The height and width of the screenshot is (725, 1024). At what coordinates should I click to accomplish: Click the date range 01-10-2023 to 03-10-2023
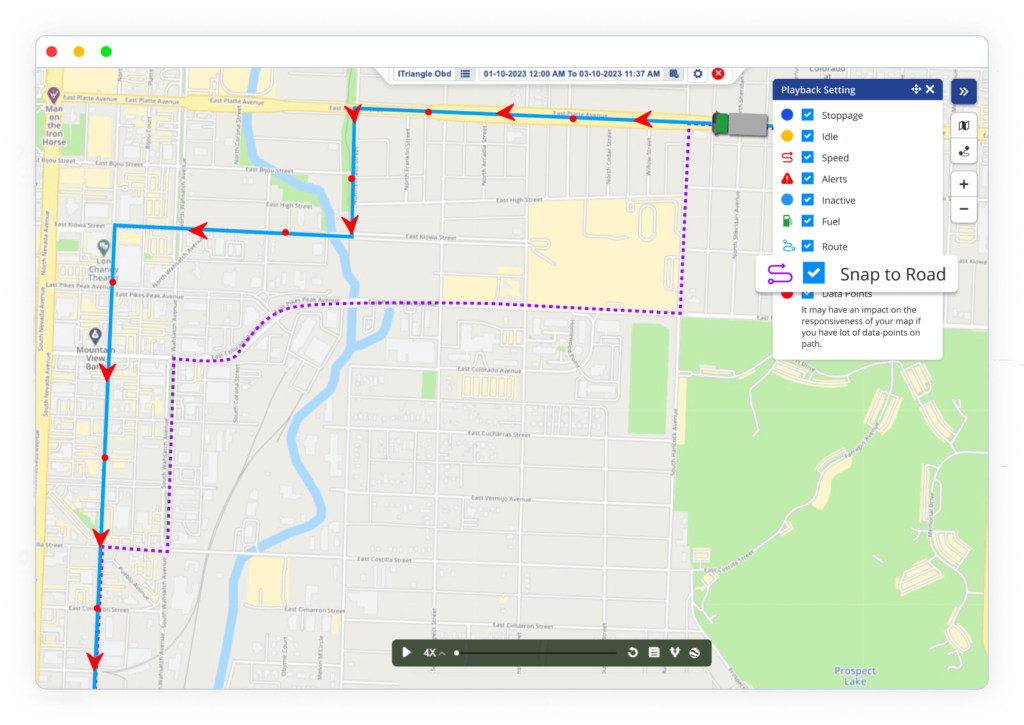(x=571, y=74)
